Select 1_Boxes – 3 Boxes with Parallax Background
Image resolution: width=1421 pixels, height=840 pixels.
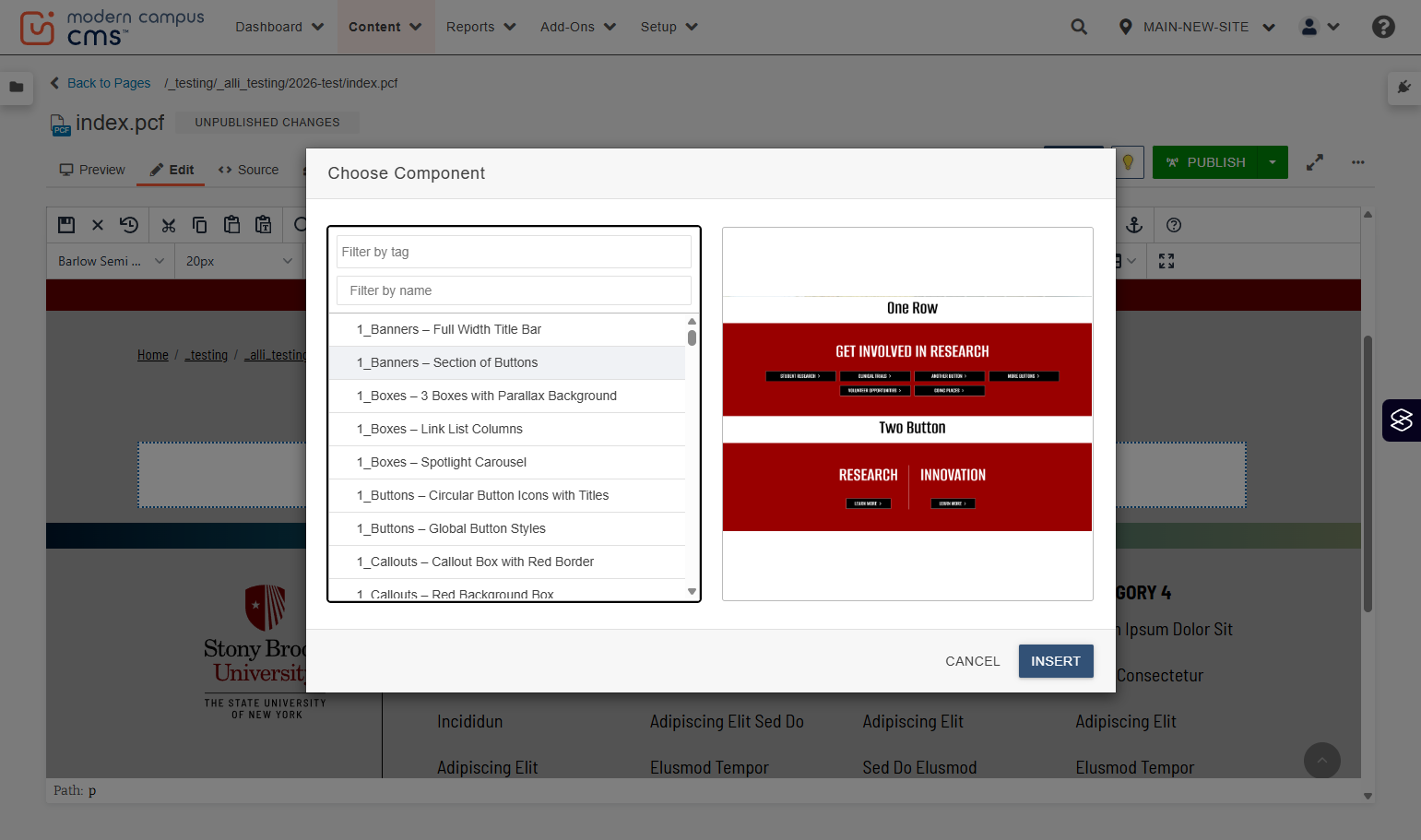click(x=507, y=396)
